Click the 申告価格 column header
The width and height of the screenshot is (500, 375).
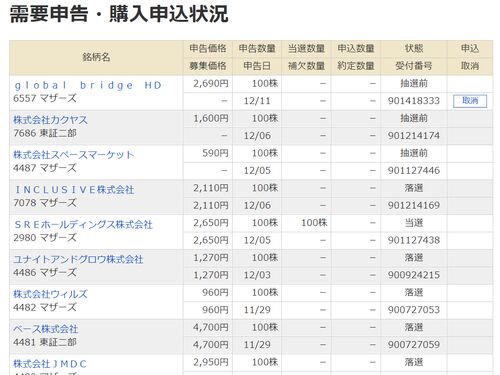tap(208, 48)
